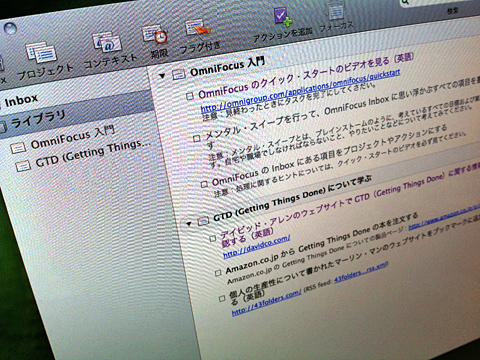Mark 43folders productivity task complete
The height and width of the screenshot is (360, 480).
(x=222, y=298)
